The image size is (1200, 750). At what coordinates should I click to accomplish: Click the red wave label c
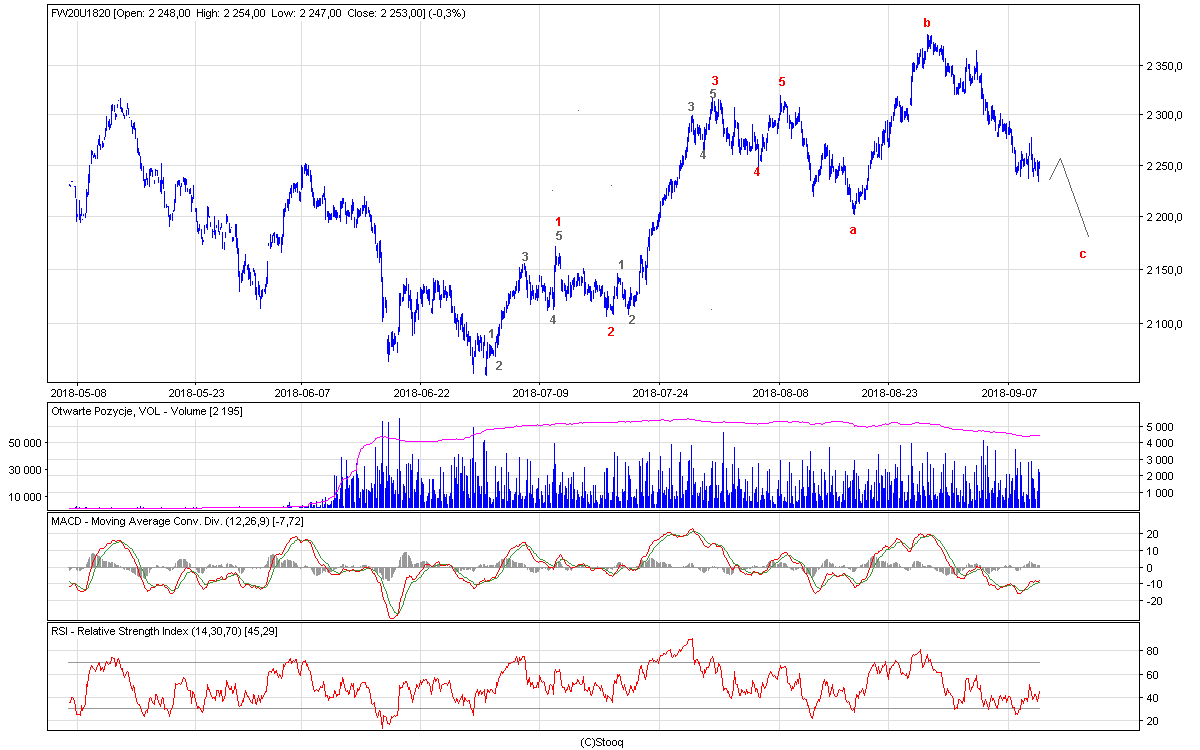pyautogui.click(x=1082, y=254)
